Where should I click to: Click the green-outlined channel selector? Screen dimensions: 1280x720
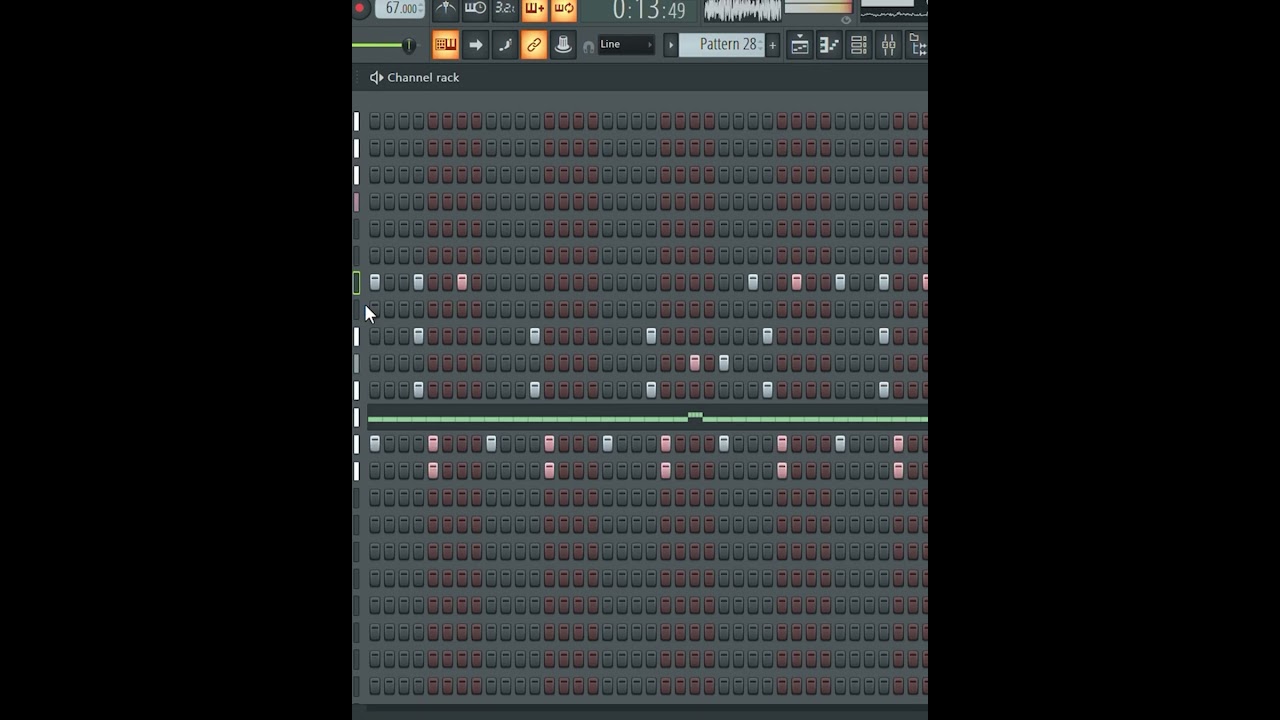356,283
